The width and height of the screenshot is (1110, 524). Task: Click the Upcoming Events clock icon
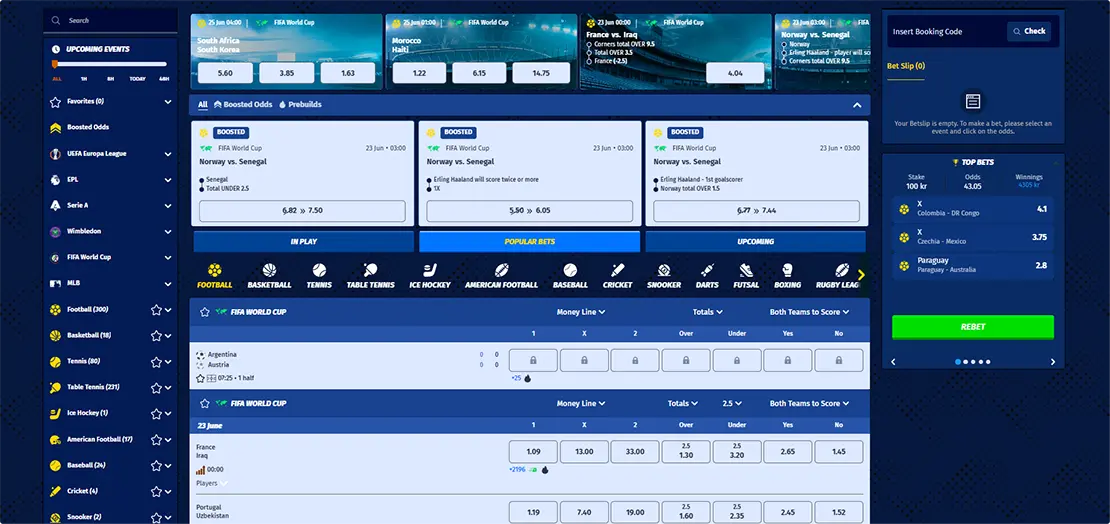(56, 50)
